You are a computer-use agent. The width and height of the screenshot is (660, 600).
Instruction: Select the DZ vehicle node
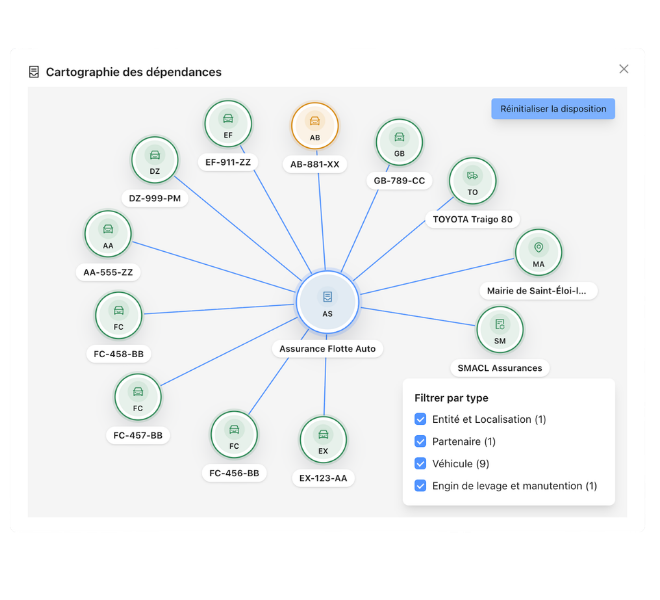click(x=155, y=160)
